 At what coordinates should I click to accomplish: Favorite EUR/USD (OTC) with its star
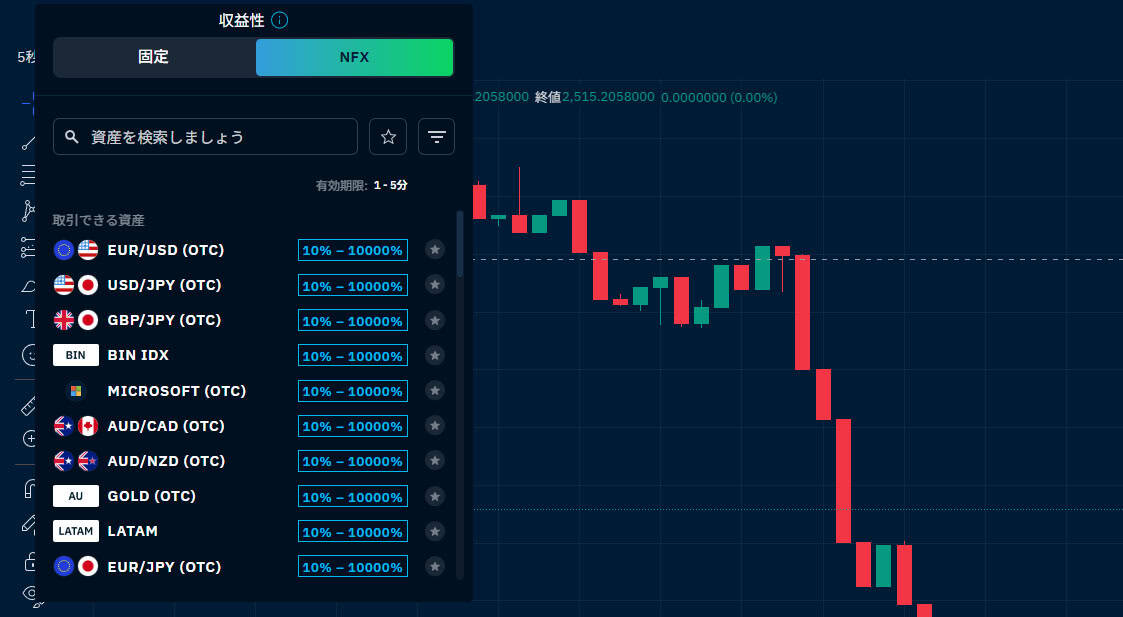[x=434, y=250]
